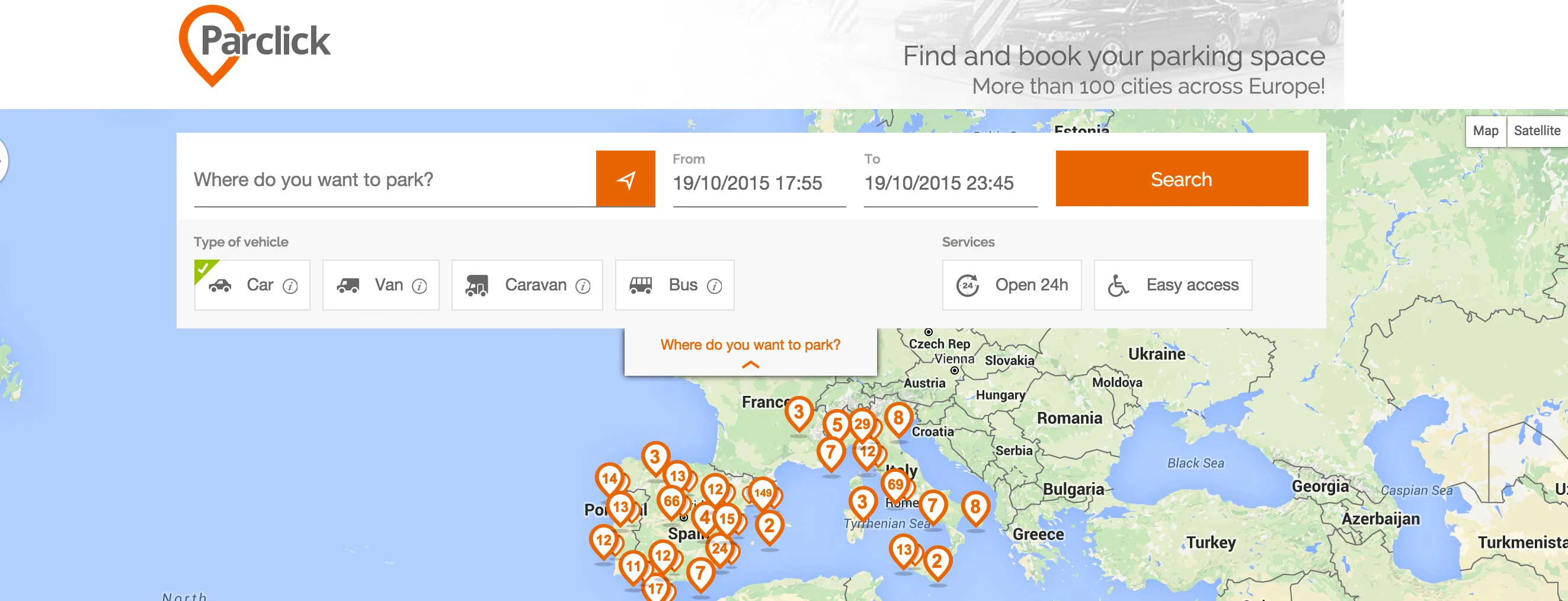The height and width of the screenshot is (601, 1568).
Task: Click the Greece label on the map
Action: pyautogui.click(x=1038, y=535)
